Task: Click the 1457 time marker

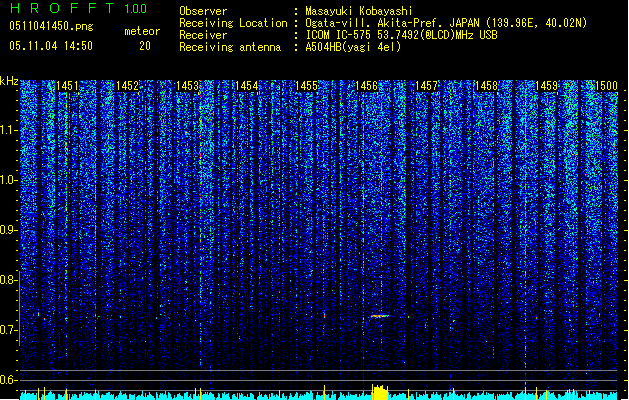Action: [426, 86]
